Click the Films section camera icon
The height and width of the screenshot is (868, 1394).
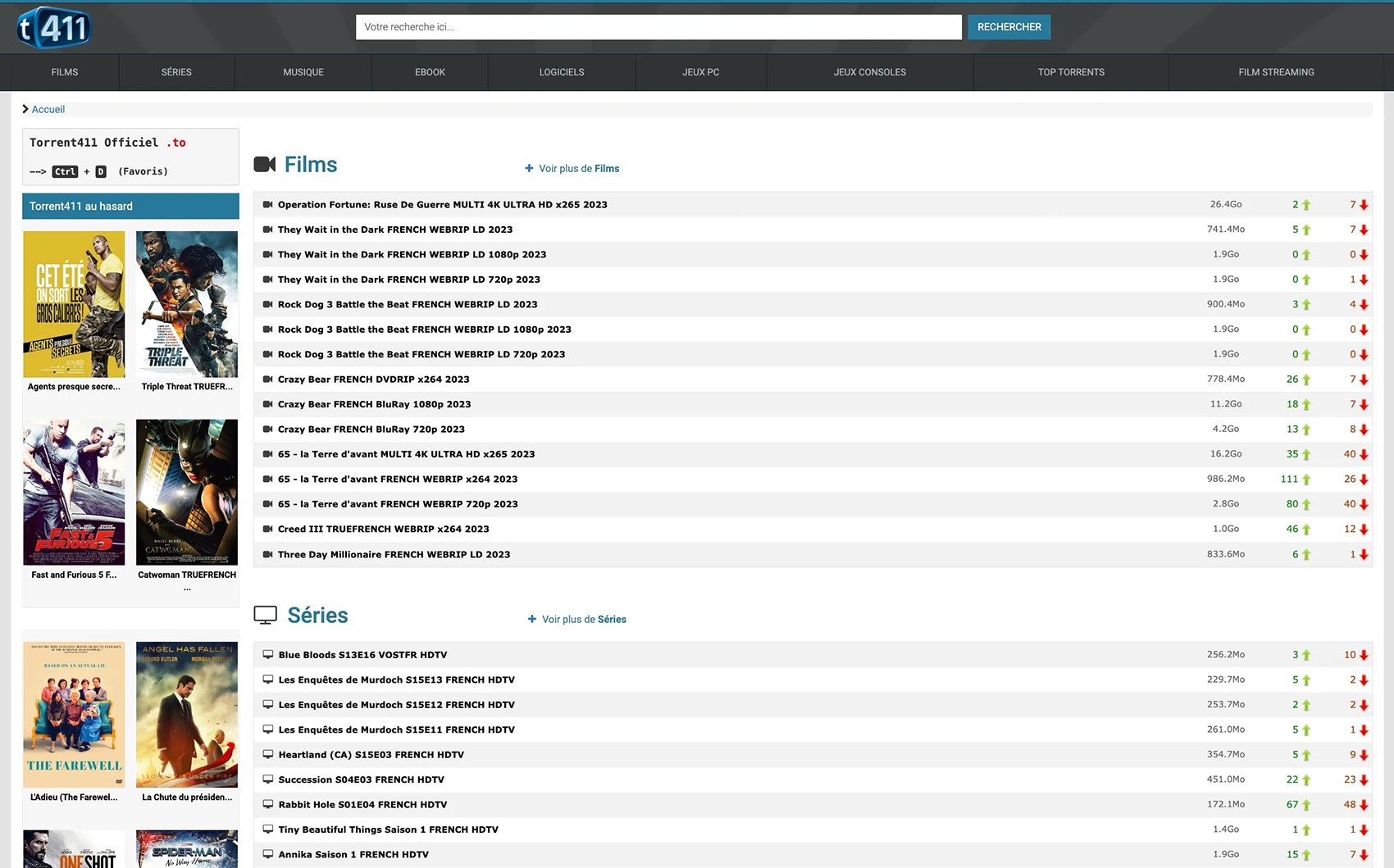[265, 165]
